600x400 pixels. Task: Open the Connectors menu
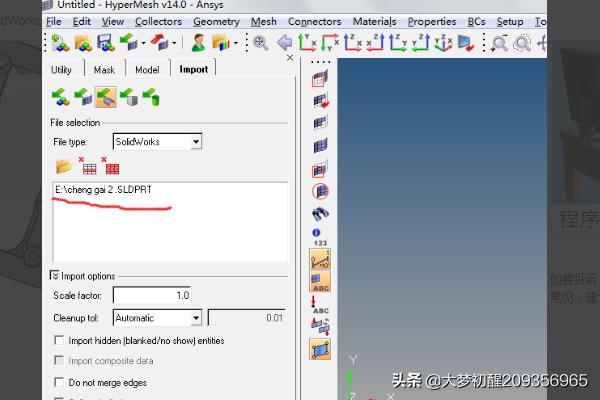click(x=315, y=21)
